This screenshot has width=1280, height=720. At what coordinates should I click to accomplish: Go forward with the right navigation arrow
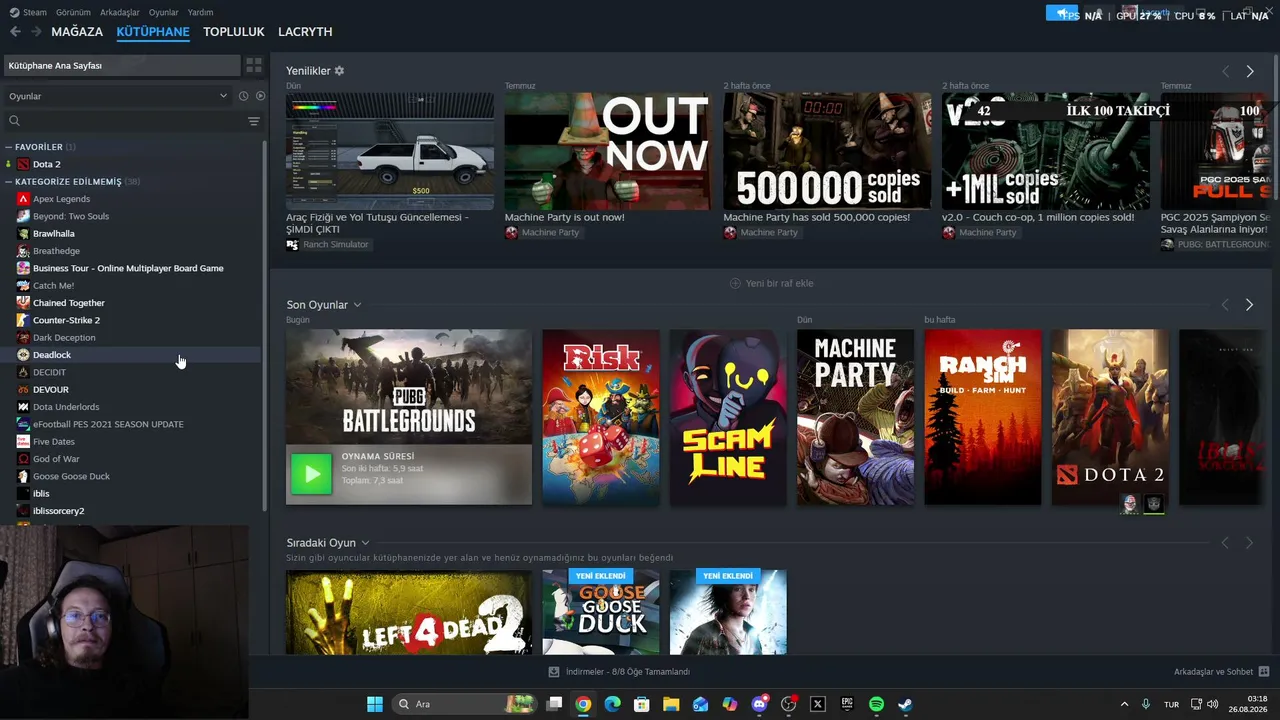coord(36,32)
